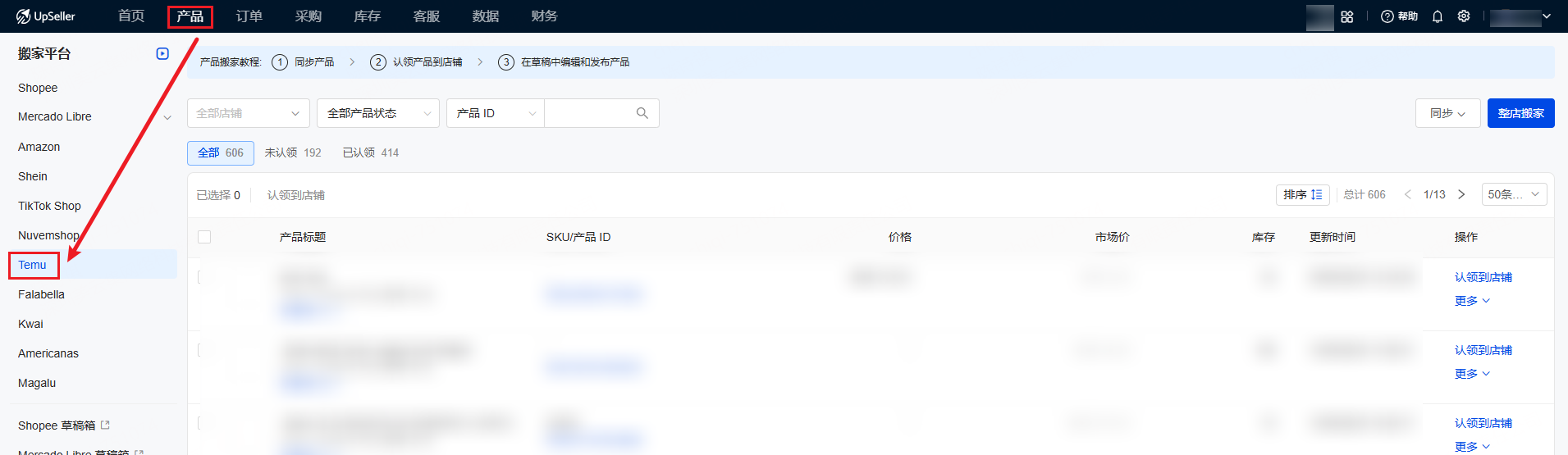Click 认领到店铺 in the first product row
This screenshot has height=455, width=1568.
pyautogui.click(x=1483, y=277)
